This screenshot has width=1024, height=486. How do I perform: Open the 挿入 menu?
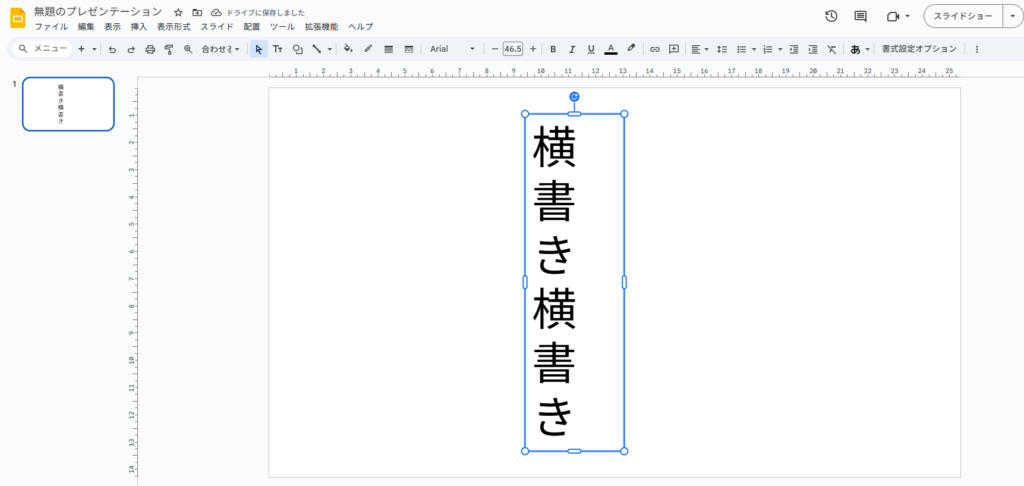pos(139,27)
